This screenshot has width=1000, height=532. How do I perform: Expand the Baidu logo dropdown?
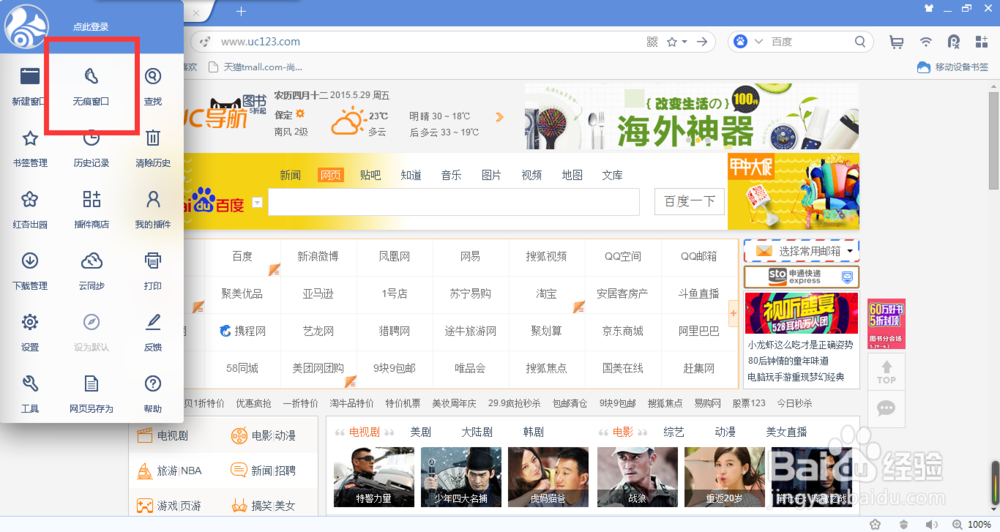point(257,203)
